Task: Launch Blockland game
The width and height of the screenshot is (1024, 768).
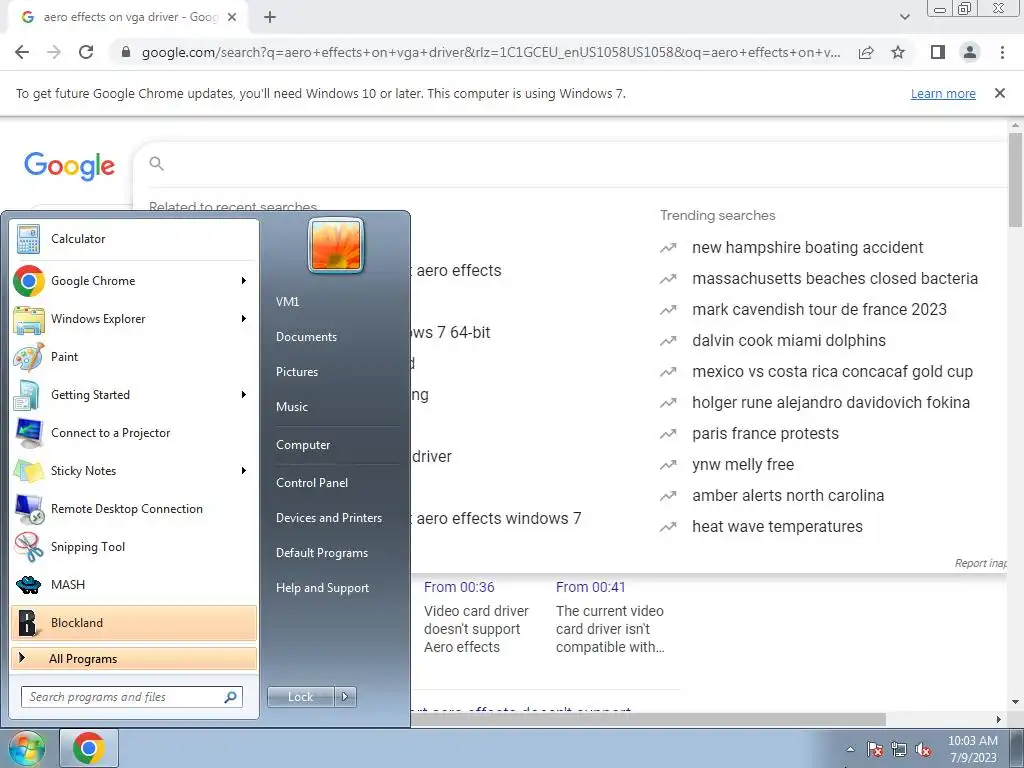Action: tap(134, 622)
